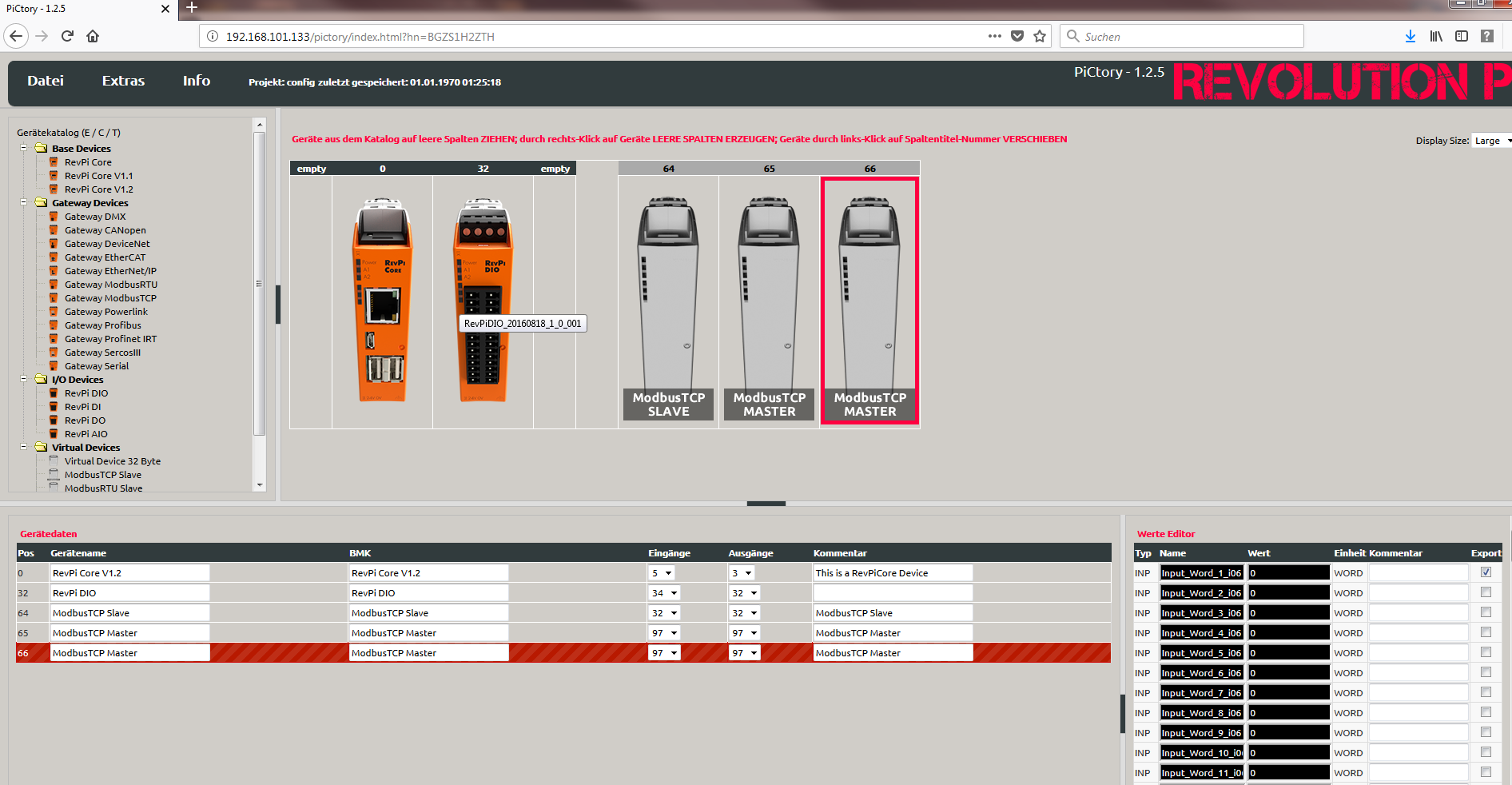Click the Wert field of Input_Word_1
This screenshot has height=785, width=1512.
point(1288,573)
